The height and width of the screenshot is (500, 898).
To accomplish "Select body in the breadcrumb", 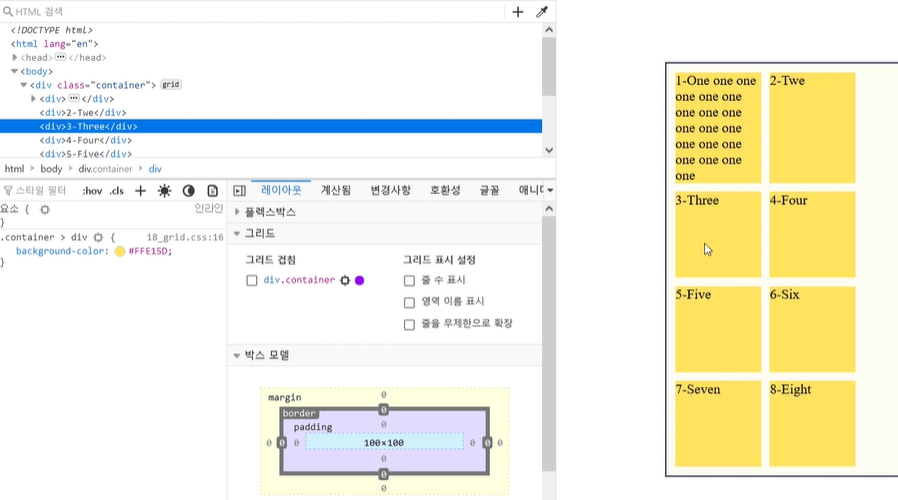I will (x=51, y=169).
